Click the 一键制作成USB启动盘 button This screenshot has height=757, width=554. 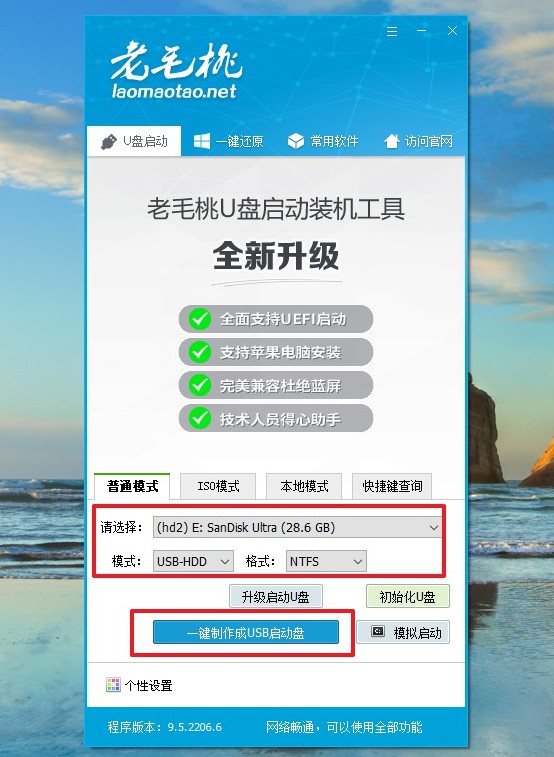click(x=246, y=632)
